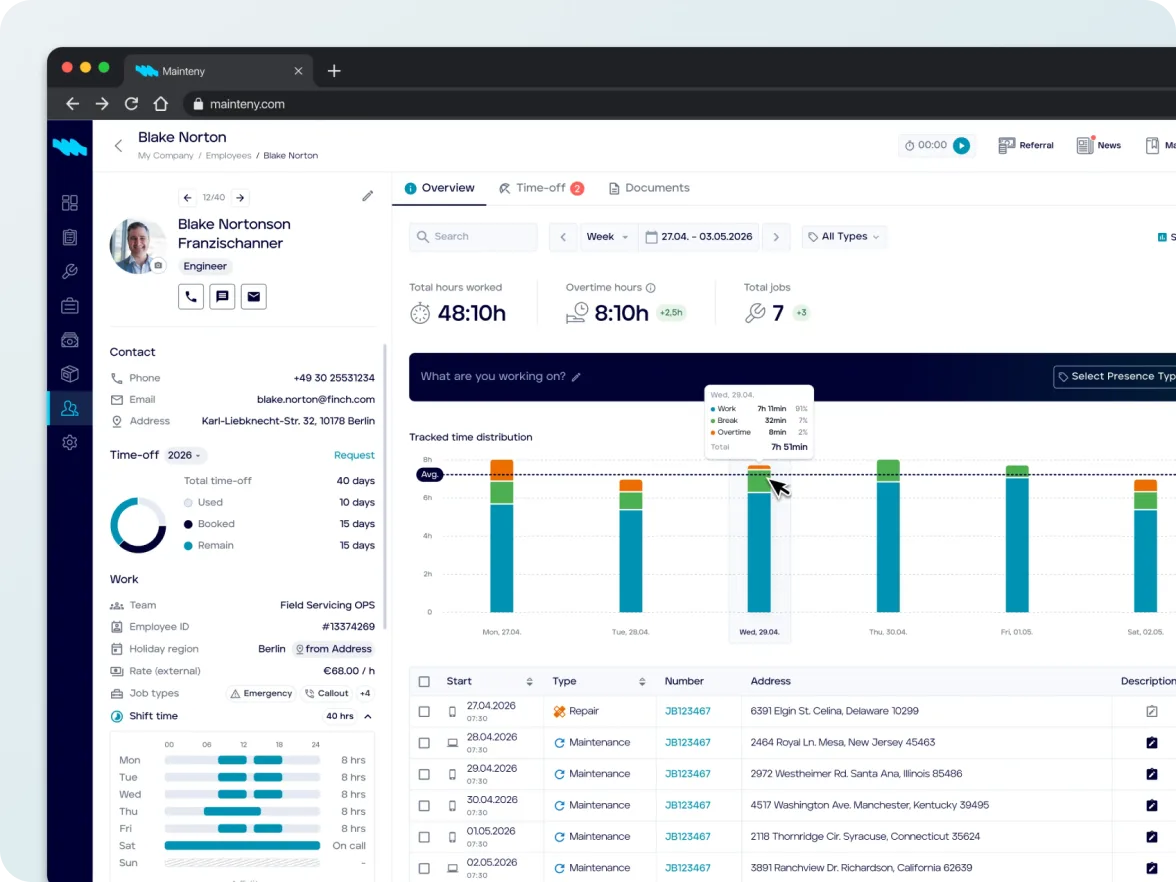
Task: Check the 01.05.2026 Maintenance row checkbox
Action: (424, 837)
